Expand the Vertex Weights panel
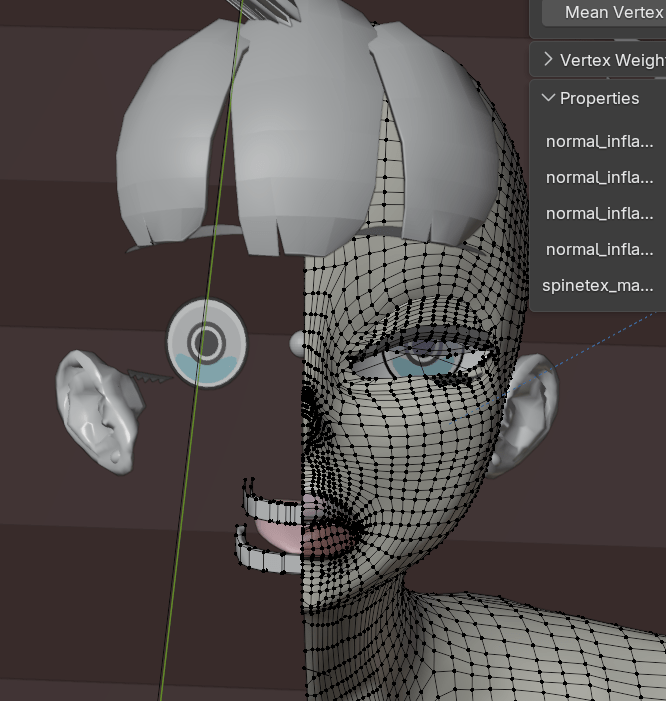Image resolution: width=666 pixels, height=701 pixels. (x=548, y=60)
